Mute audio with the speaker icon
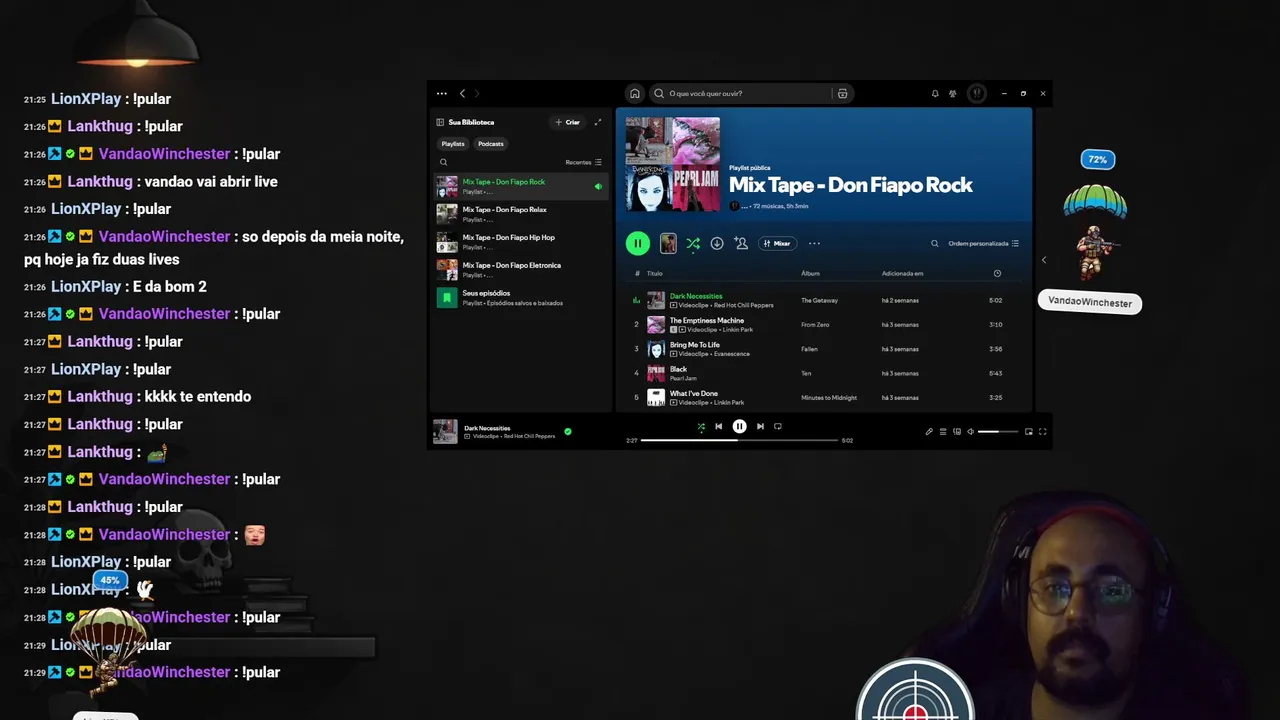This screenshot has width=1280, height=720. (970, 431)
